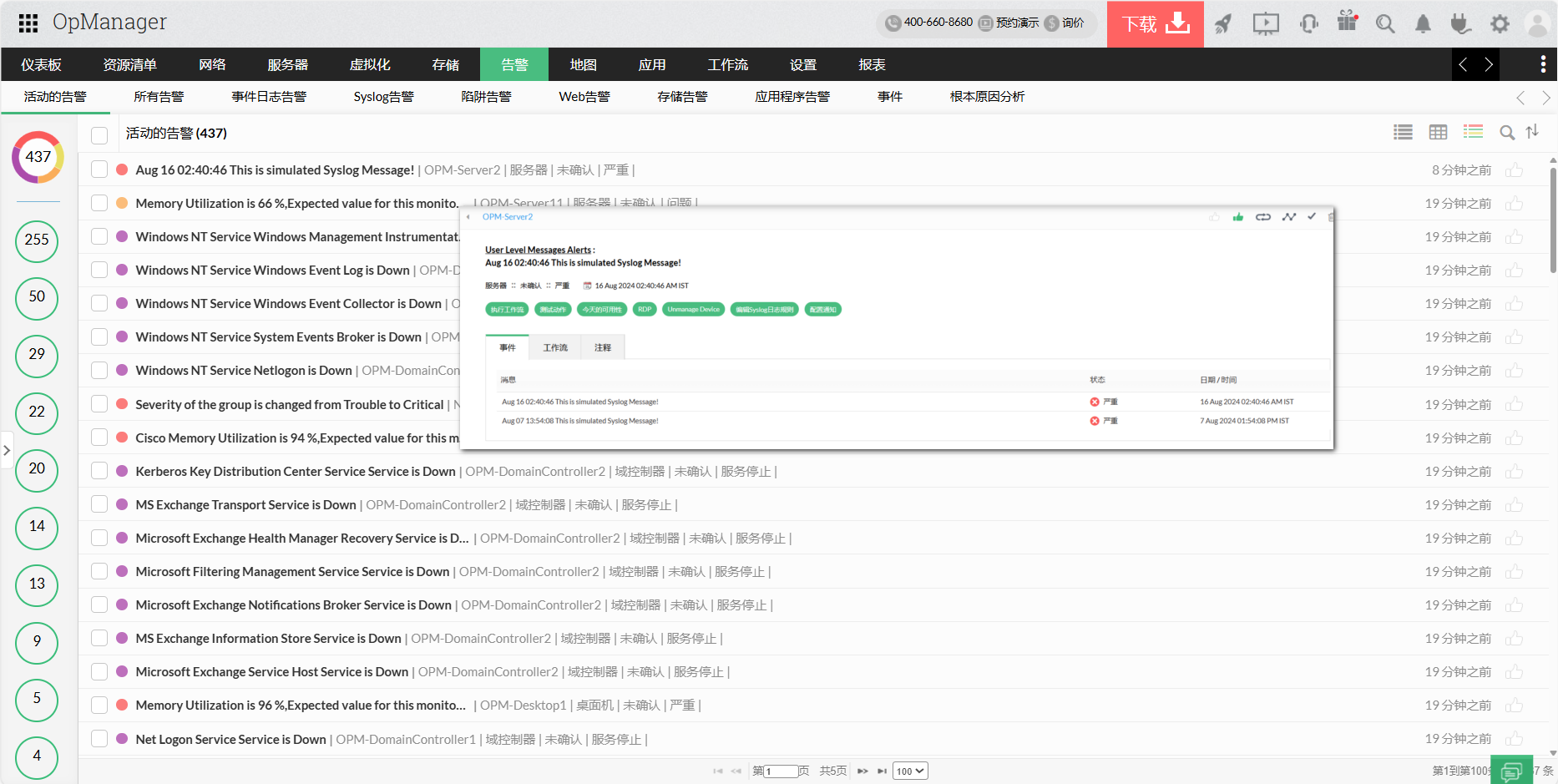Click the page number input field
Viewport: 1558px width, 784px height.
(781, 771)
